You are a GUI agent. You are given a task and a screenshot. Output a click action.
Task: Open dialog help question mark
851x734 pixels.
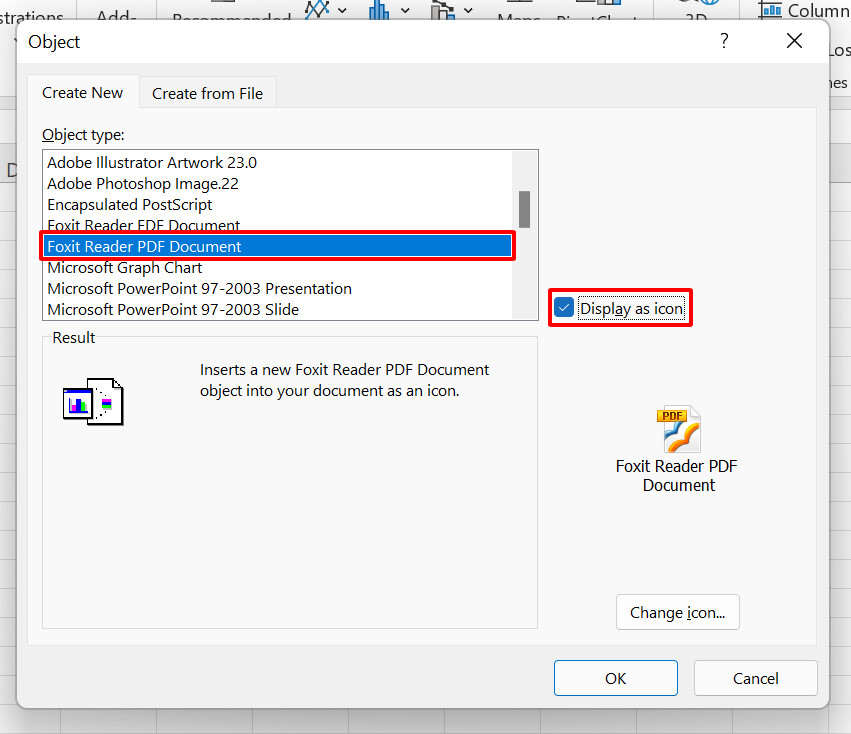(724, 41)
